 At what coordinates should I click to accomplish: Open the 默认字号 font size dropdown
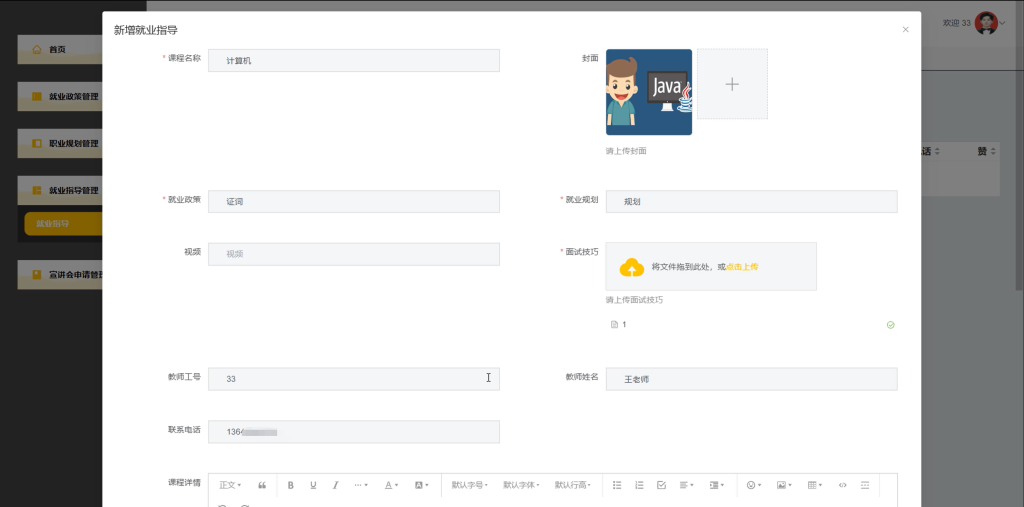pos(470,485)
